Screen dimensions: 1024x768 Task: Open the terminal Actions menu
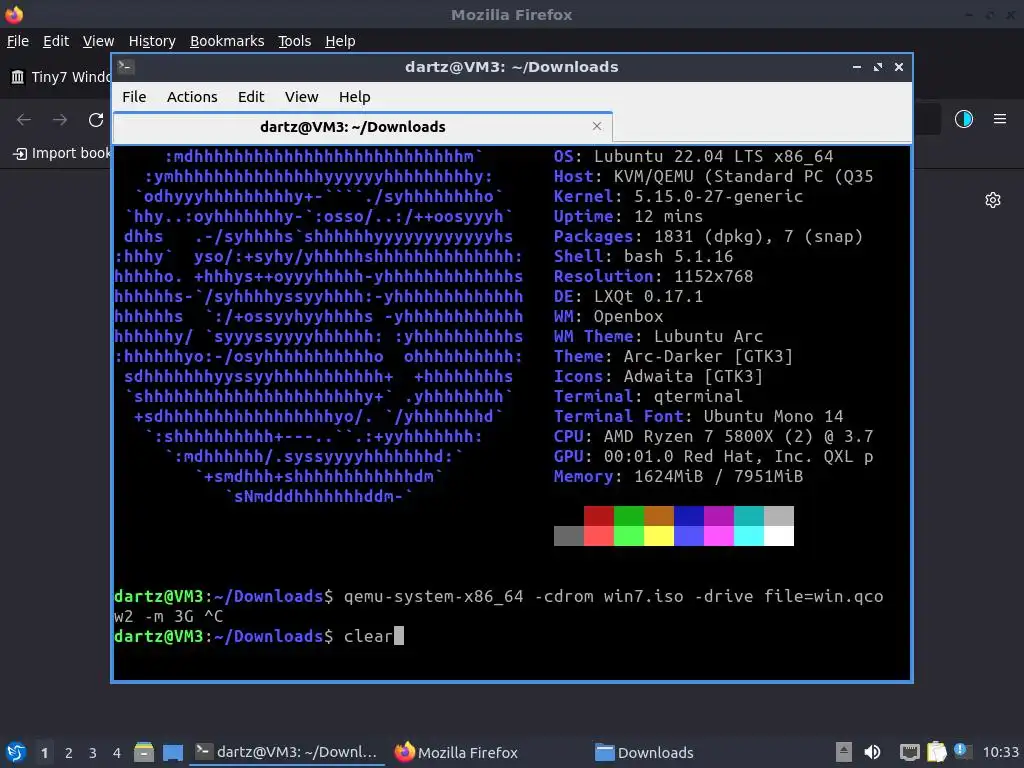click(192, 97)
